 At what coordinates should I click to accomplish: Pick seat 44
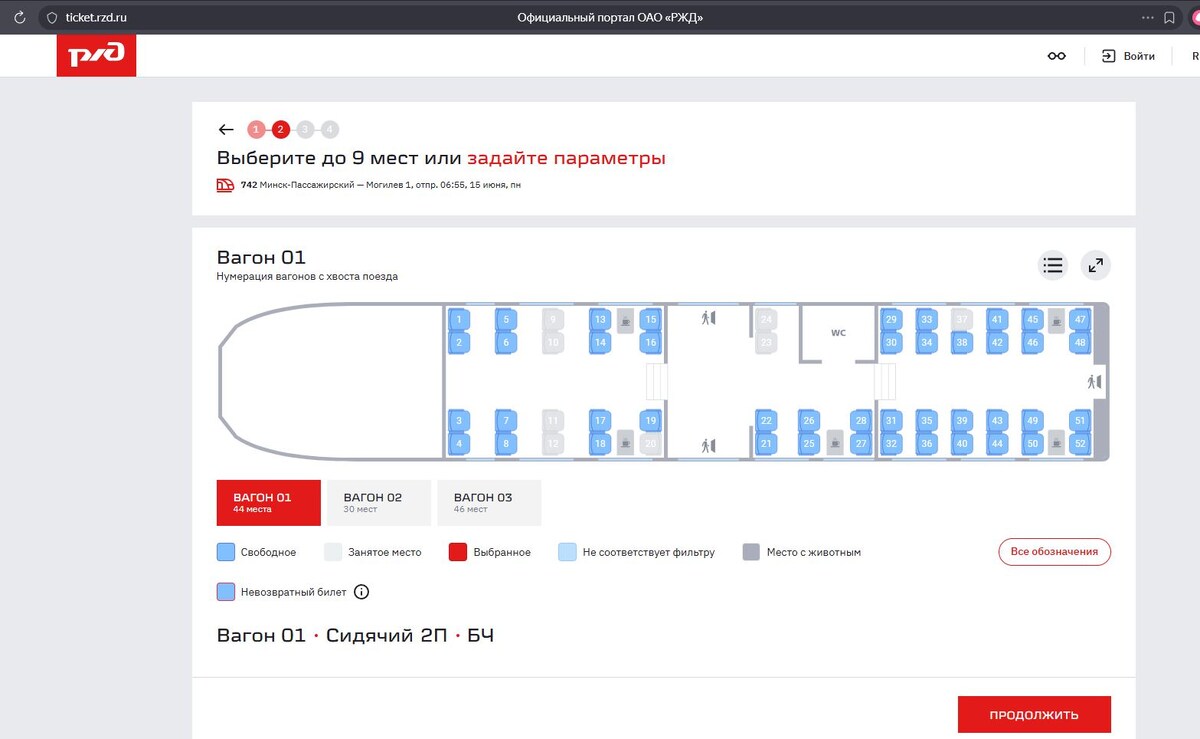pos(997,443)
